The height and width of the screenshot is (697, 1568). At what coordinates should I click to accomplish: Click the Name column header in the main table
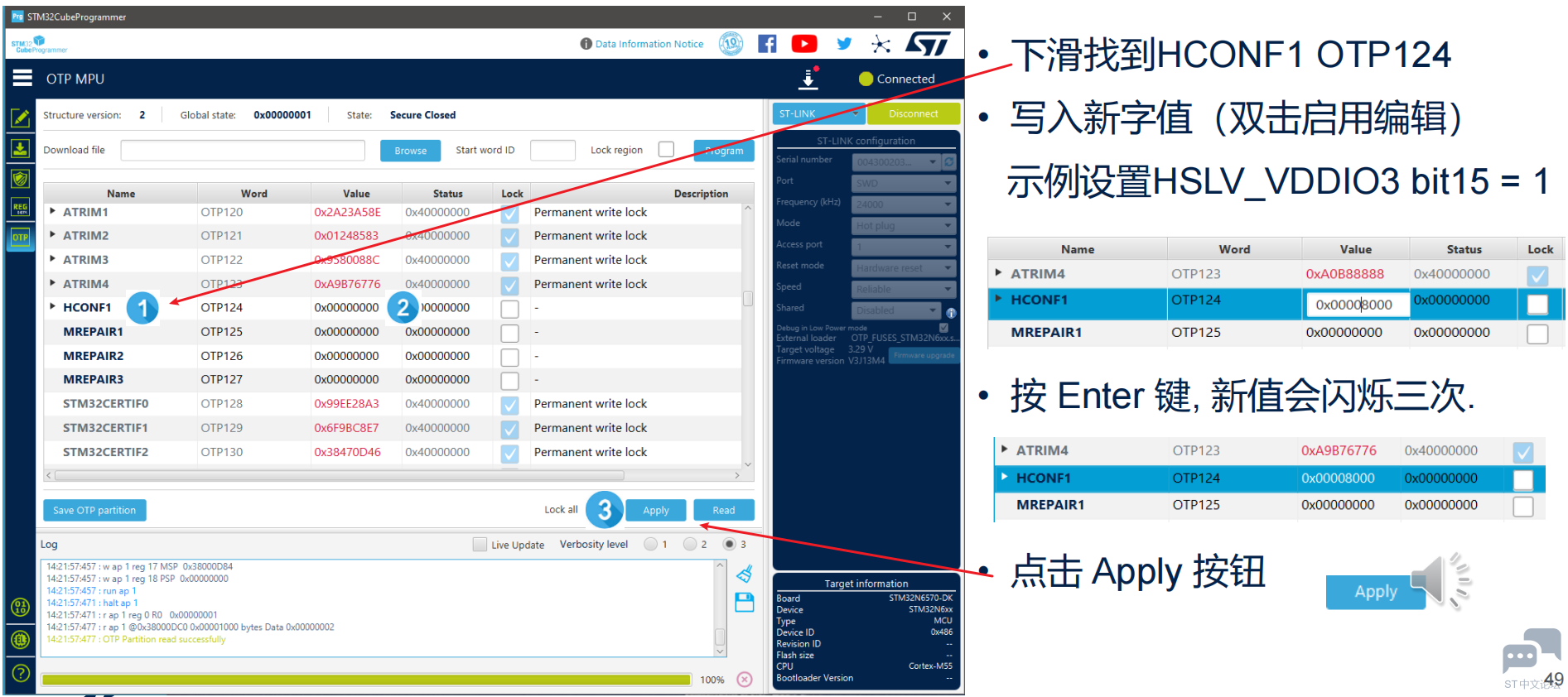tap(121, 194)
